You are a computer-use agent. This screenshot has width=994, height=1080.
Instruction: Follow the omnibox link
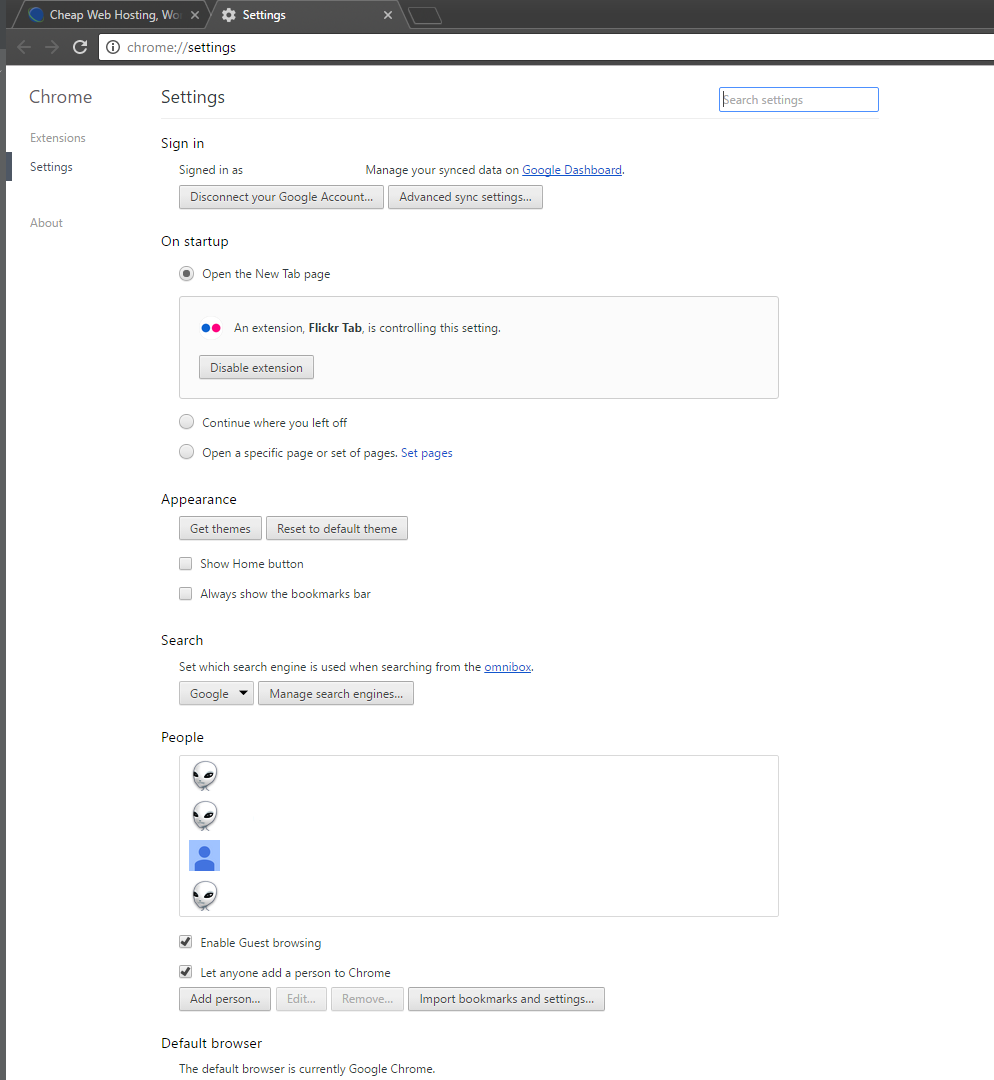(508, 667)
